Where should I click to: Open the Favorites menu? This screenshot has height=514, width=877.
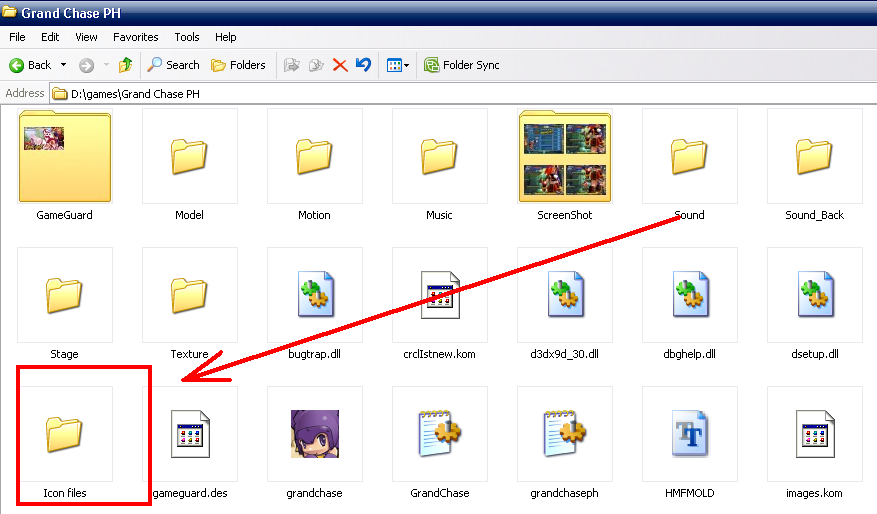point(135,37)
